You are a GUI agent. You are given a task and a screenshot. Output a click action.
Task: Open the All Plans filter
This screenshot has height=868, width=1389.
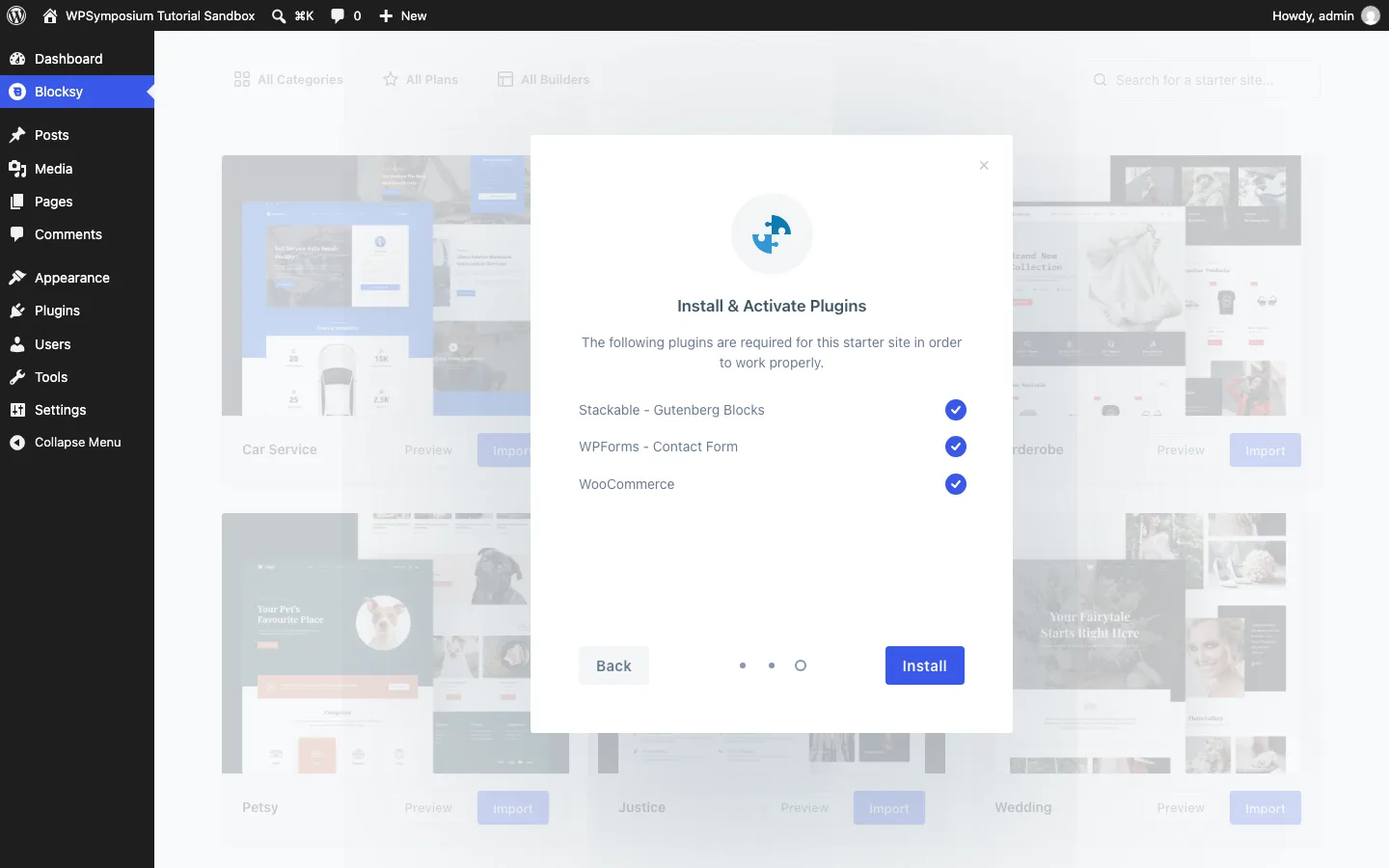[421, 79]
